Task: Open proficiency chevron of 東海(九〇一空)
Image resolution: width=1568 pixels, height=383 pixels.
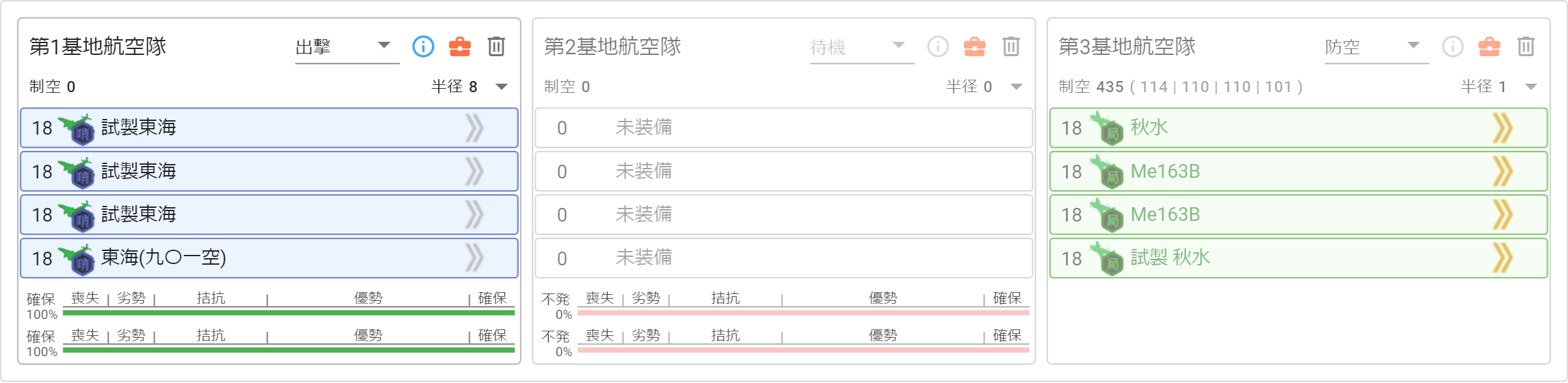Action: click(474, 258)
